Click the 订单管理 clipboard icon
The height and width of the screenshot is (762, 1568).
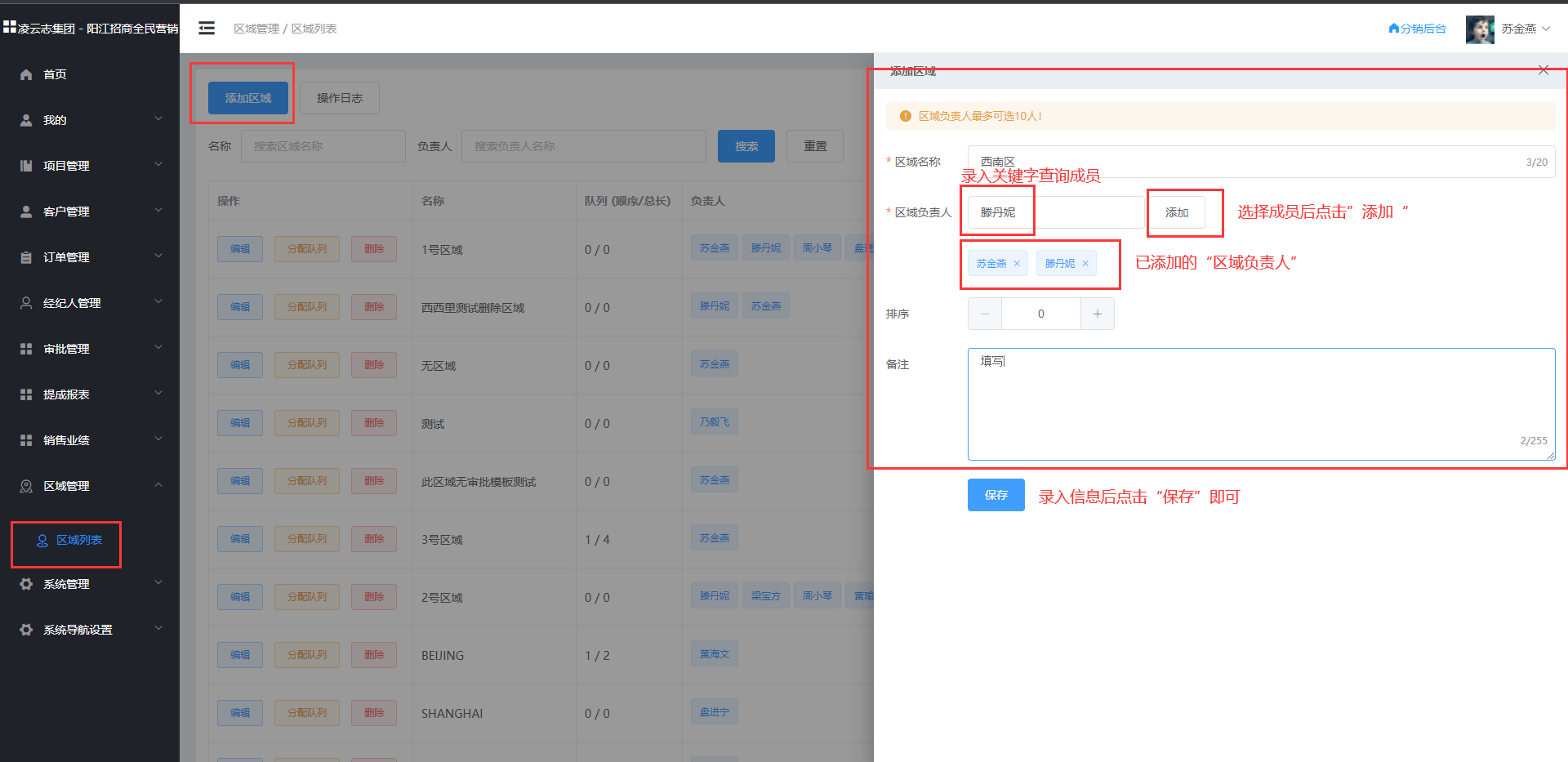click(x=26, y=257)
